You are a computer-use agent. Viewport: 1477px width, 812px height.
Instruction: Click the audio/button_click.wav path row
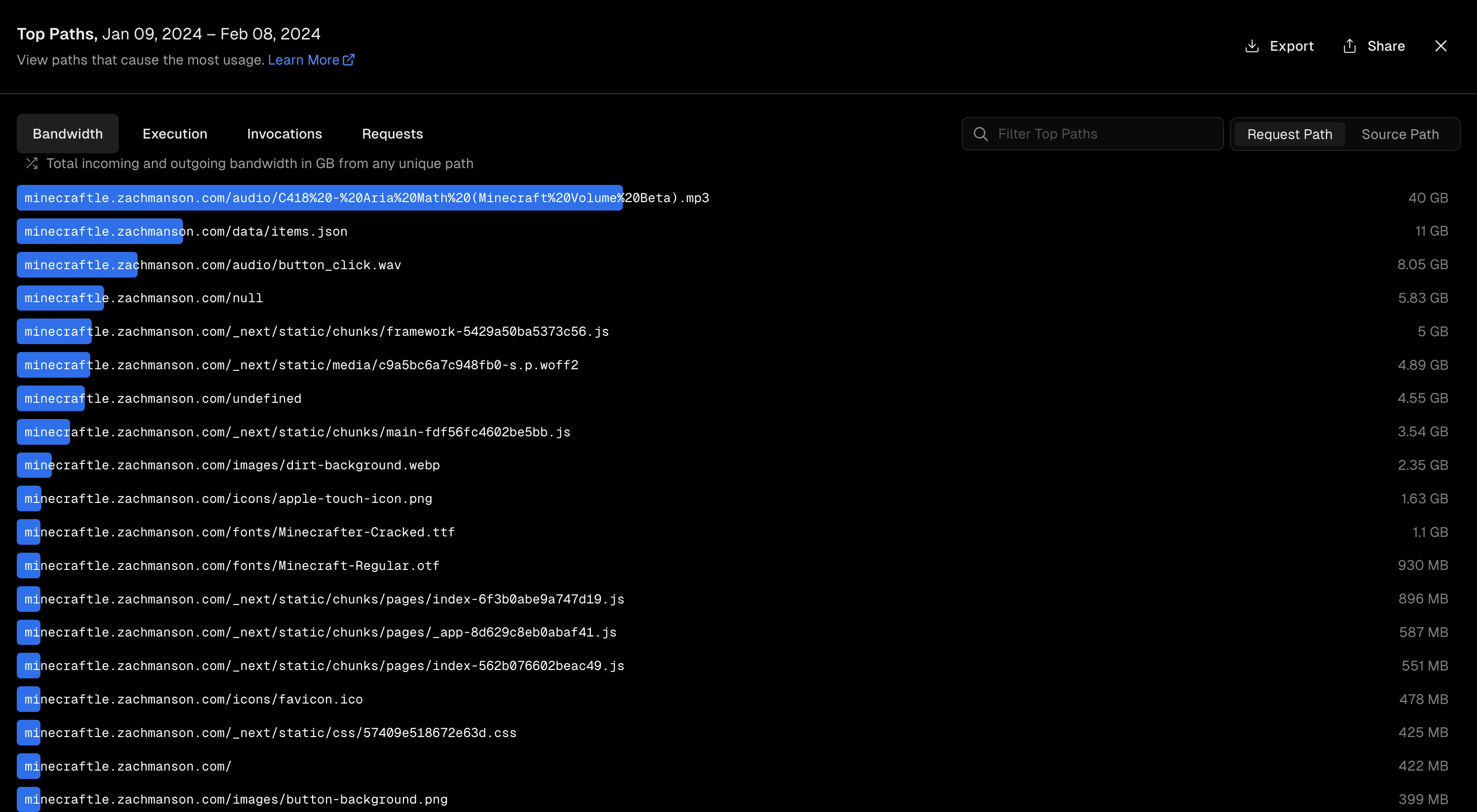[738, 265]
